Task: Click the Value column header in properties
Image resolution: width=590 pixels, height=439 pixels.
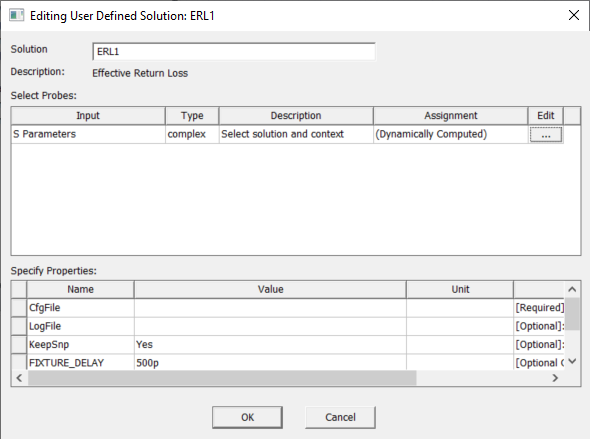Action: pos(270,289)
